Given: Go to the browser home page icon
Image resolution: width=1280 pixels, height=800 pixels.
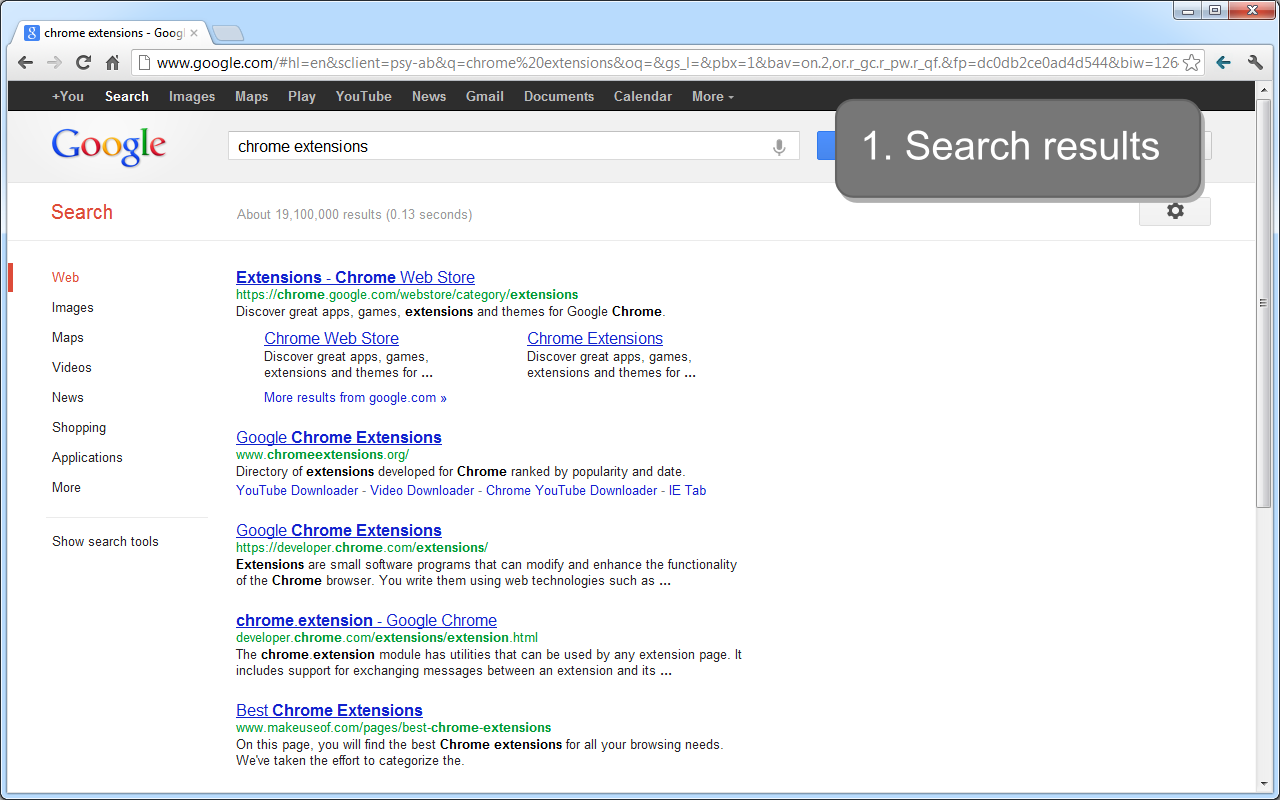Looking at the screenshot, I should pyautogui.click(x=112, y=62).
